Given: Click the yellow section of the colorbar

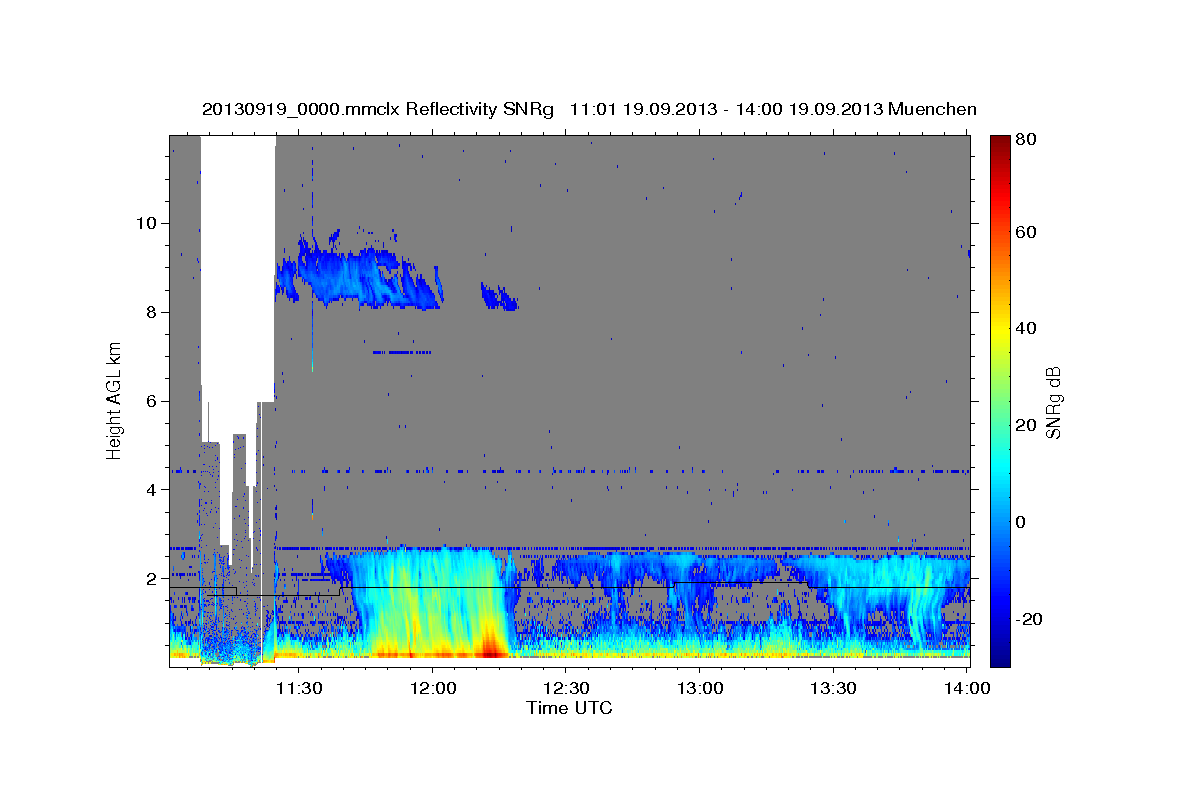Looking at the screenshot, I should pos(1000,330).
